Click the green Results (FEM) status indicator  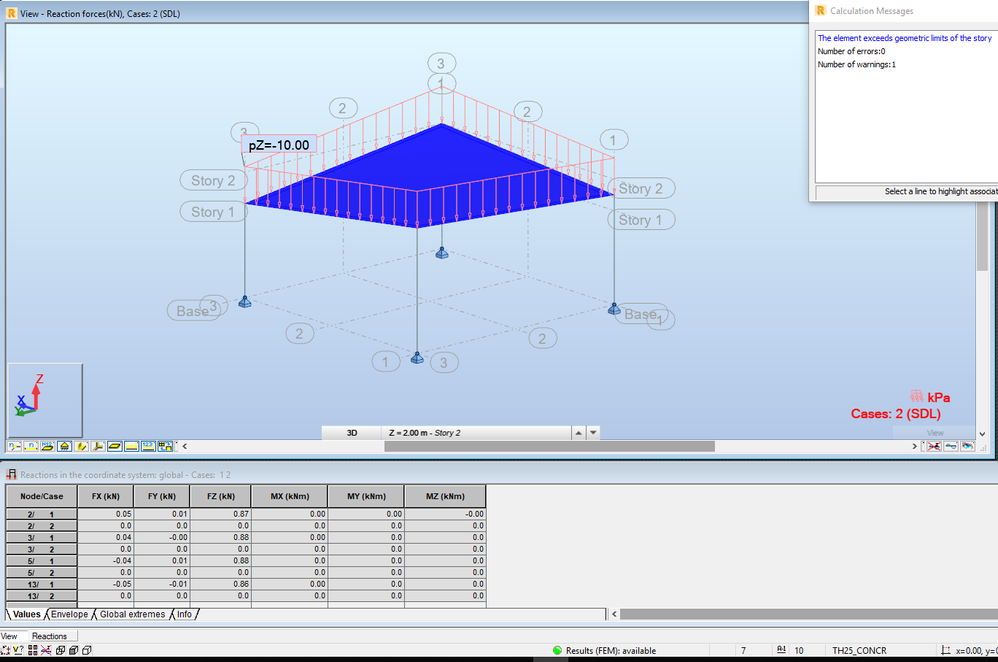pos(557,650)
